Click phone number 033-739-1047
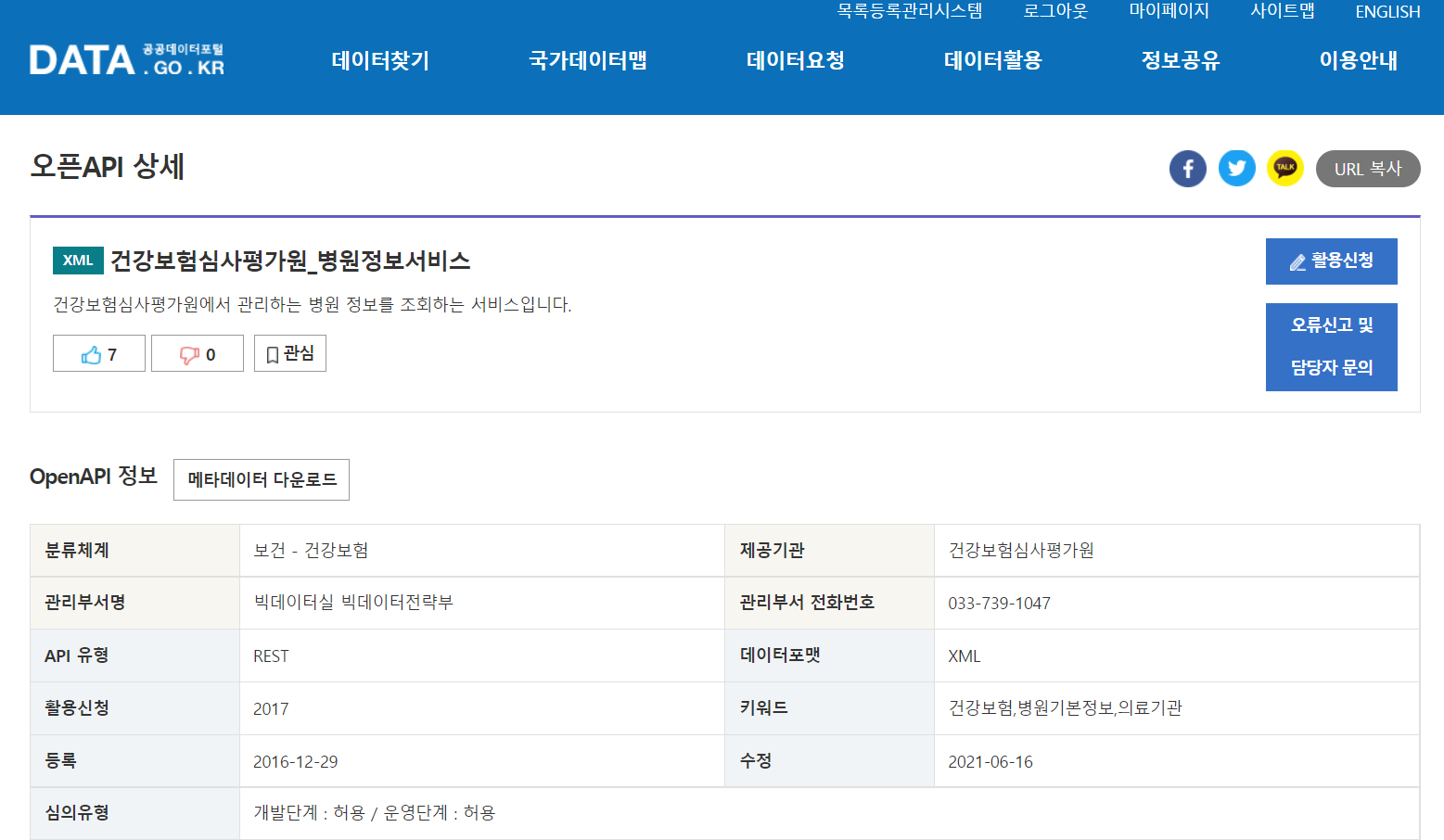Viewport: 1444px width, 840px height. click(x=999, y=604)
